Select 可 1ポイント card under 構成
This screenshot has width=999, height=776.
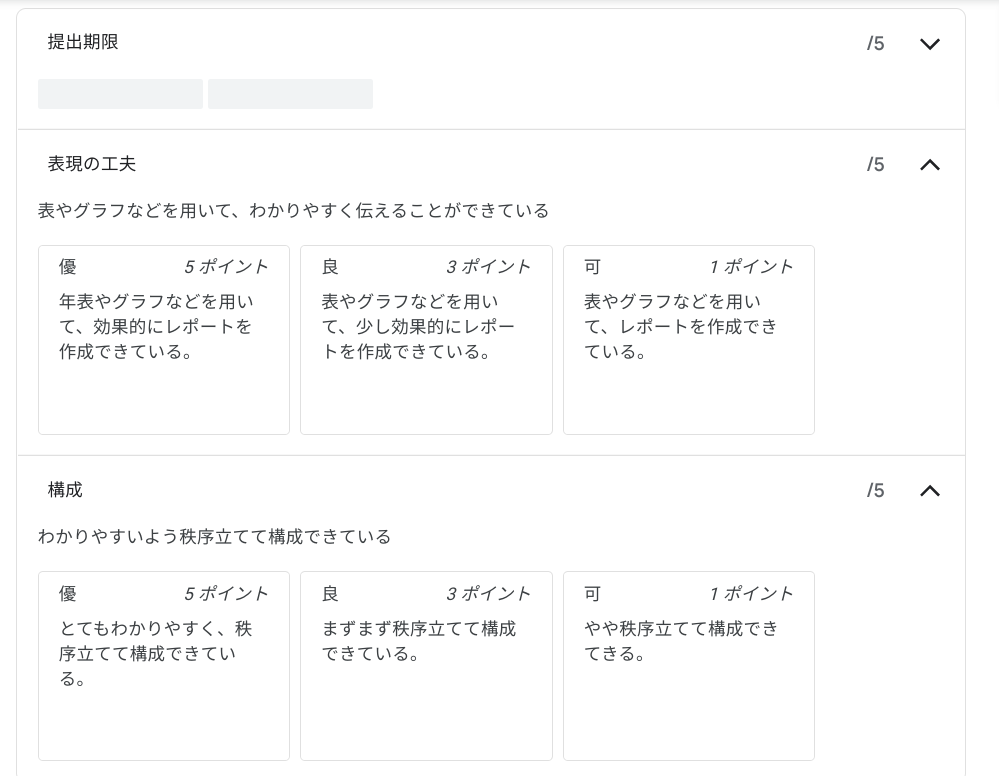click(689, 666)
